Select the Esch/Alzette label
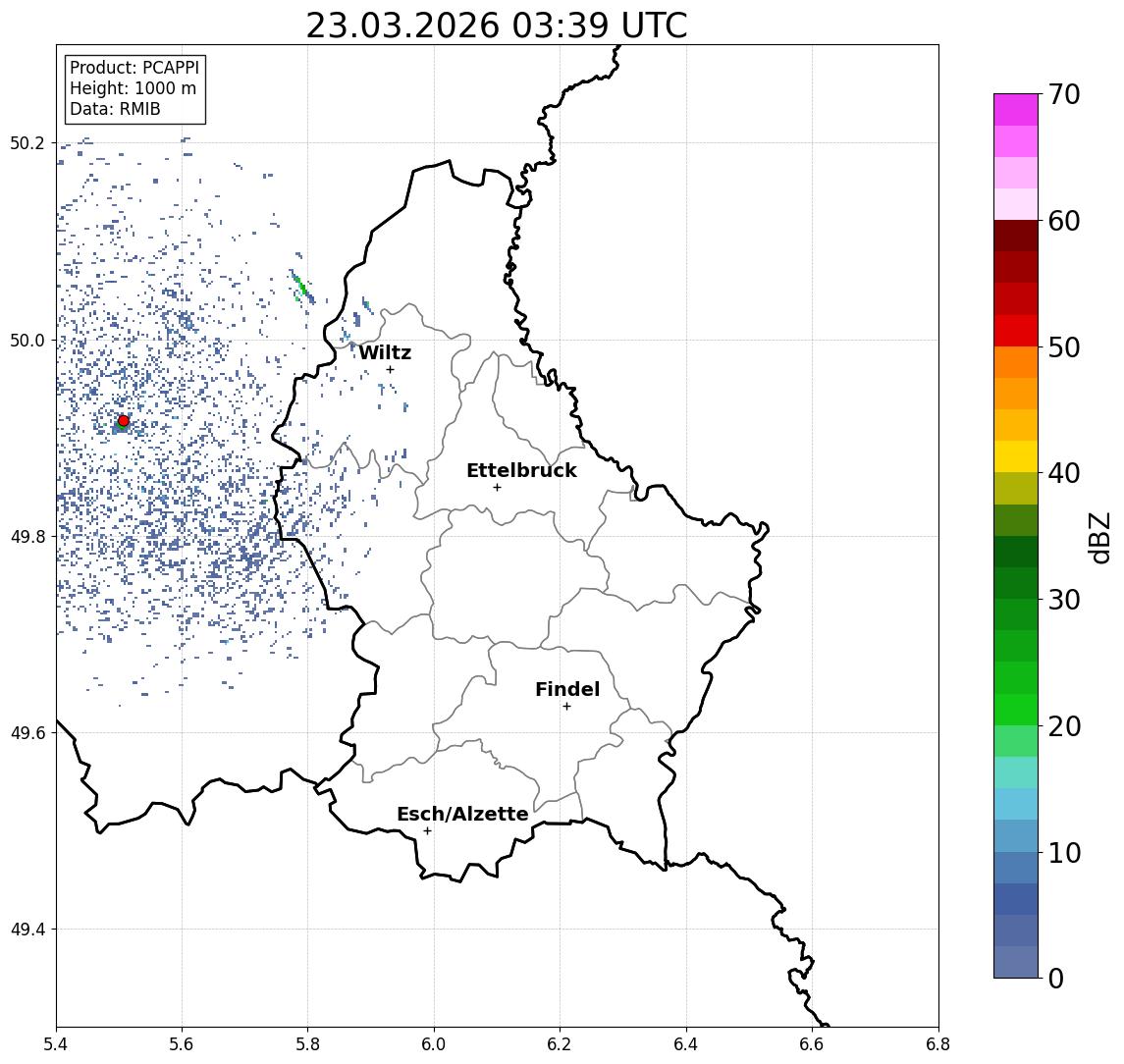This screenshot has height=1064, width=1124. [x=462, y=814]
